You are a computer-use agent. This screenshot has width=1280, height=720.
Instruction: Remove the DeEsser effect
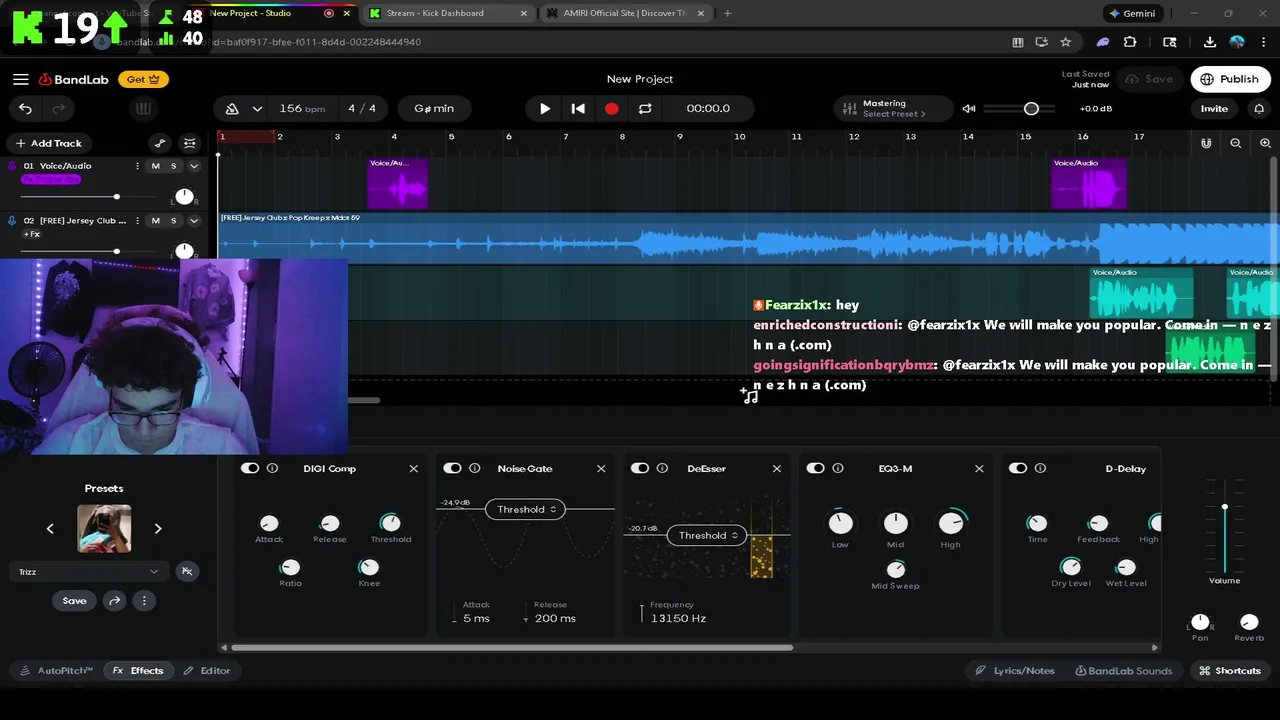coord(776,468)
